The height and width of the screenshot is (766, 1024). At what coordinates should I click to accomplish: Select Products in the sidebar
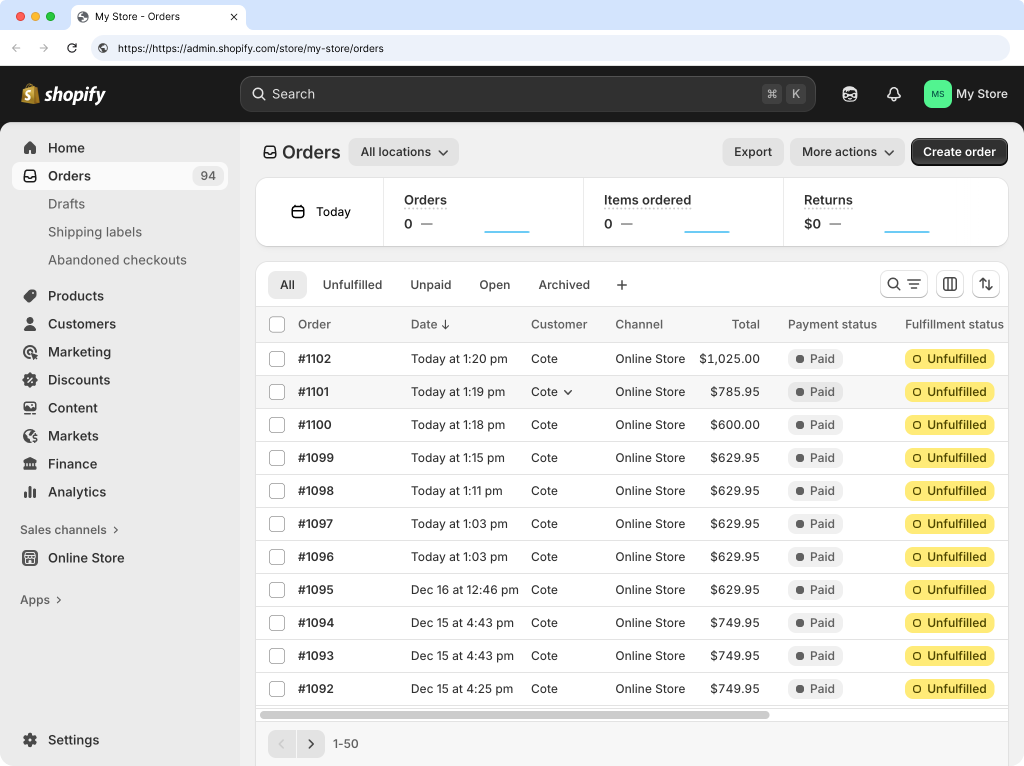tap(77, 296)
